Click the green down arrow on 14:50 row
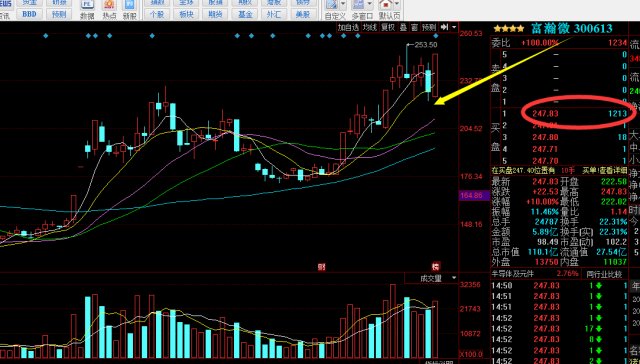Viewport: 640px width, 364px height. click(599, 285)
